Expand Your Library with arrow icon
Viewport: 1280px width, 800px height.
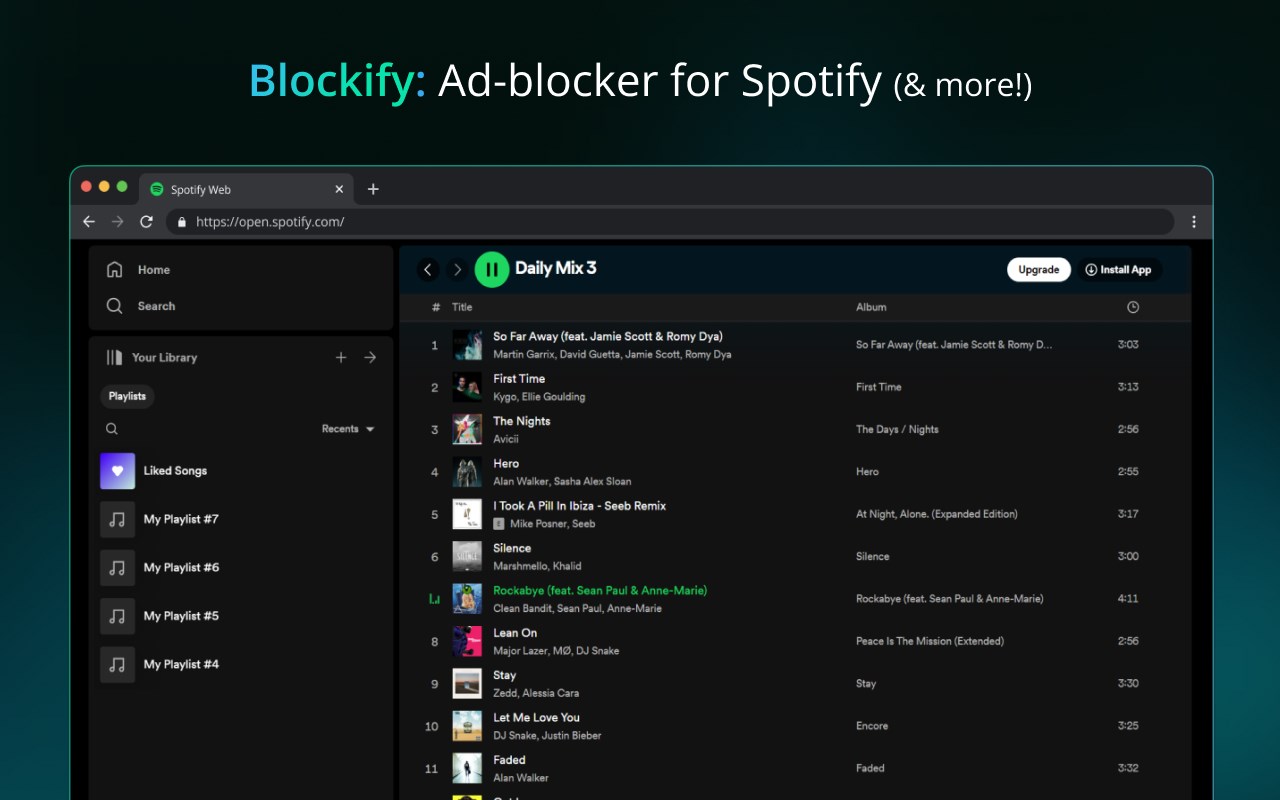click(370, 357)
